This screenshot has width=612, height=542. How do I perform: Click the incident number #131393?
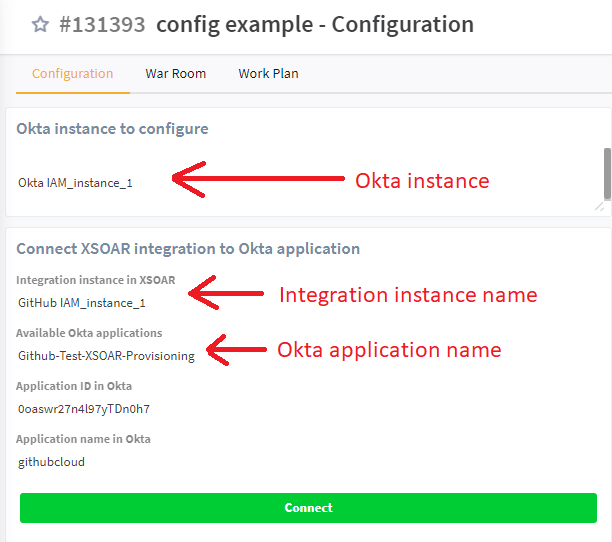[101, 25]
